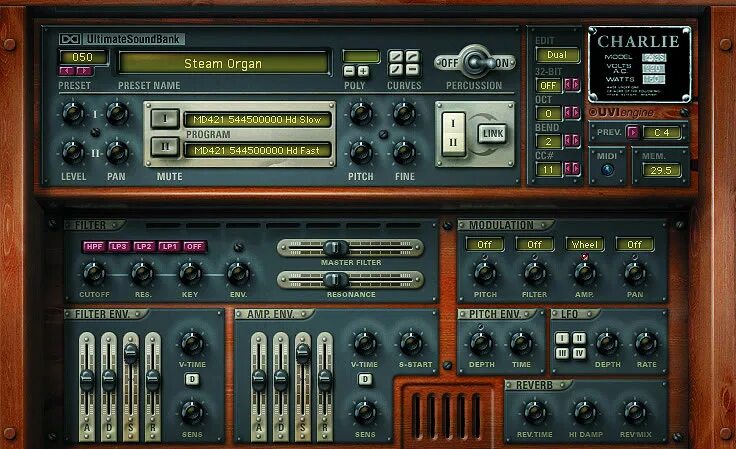Select the LP2 filter type
Image resolution: width=736 pixels, height=449 pixels.
coord(144,246)
